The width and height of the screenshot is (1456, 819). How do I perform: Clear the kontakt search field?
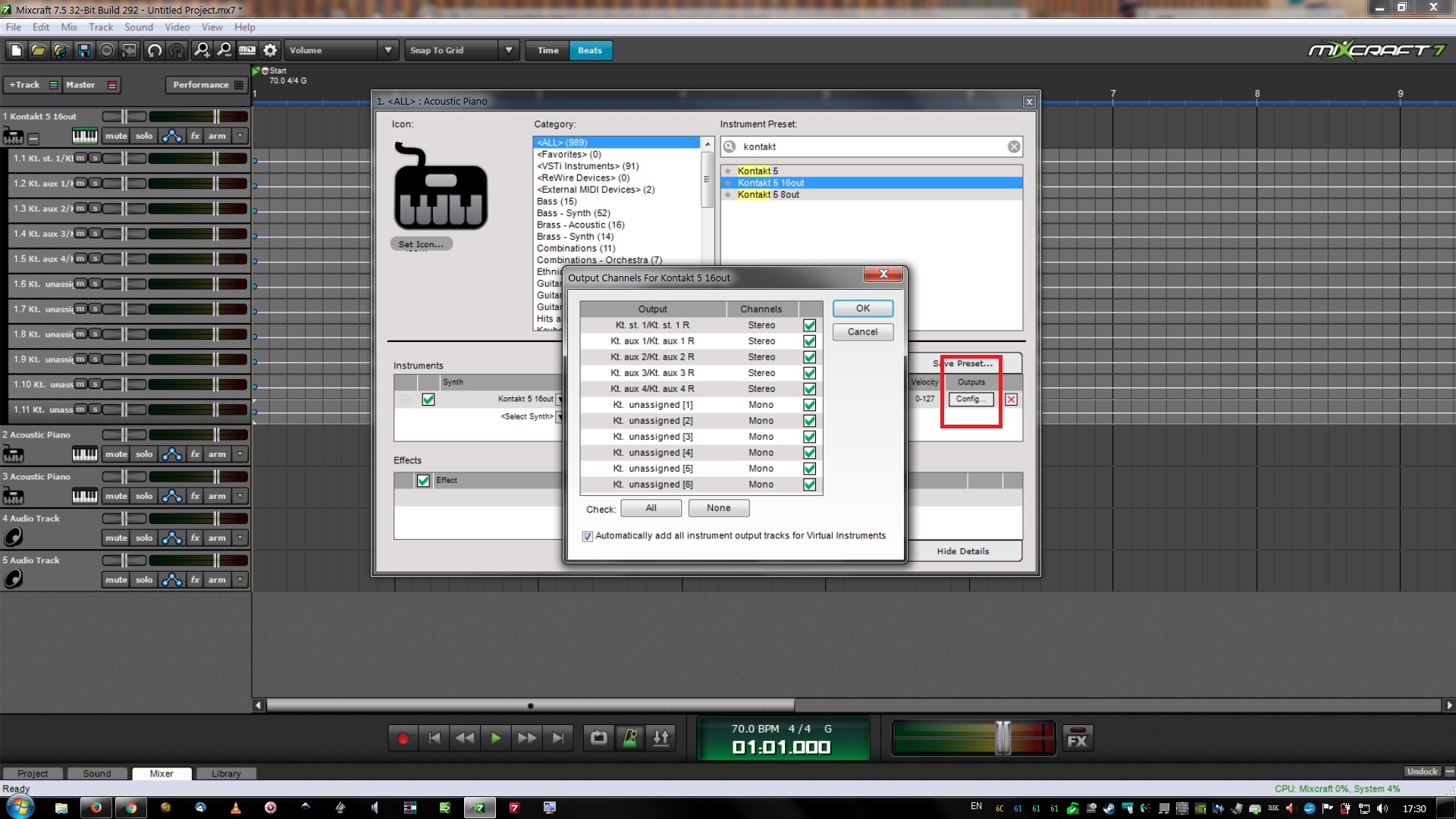coord(1014,147)
